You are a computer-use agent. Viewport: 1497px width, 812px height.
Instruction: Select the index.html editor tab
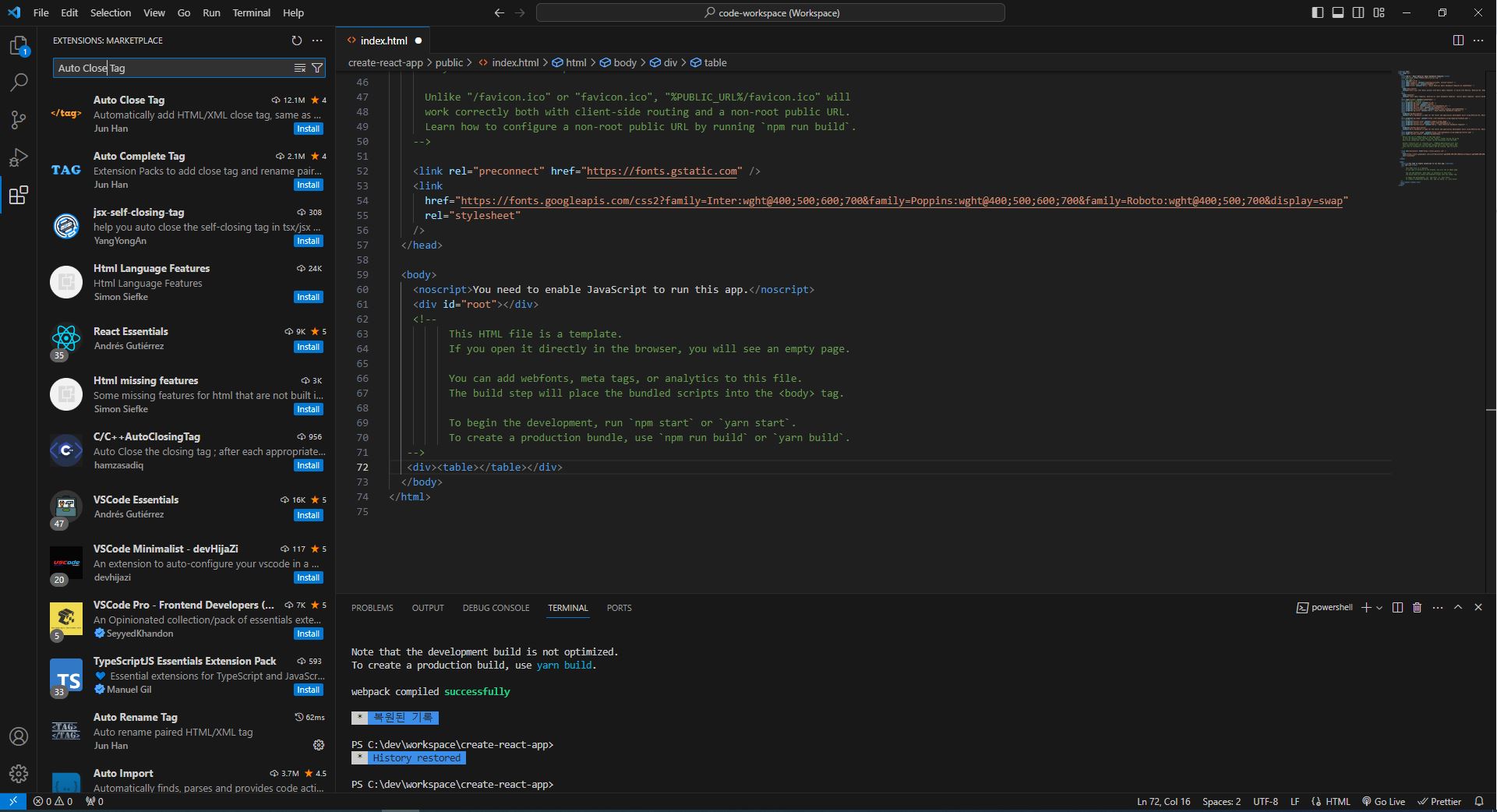[x=383, y=41]
